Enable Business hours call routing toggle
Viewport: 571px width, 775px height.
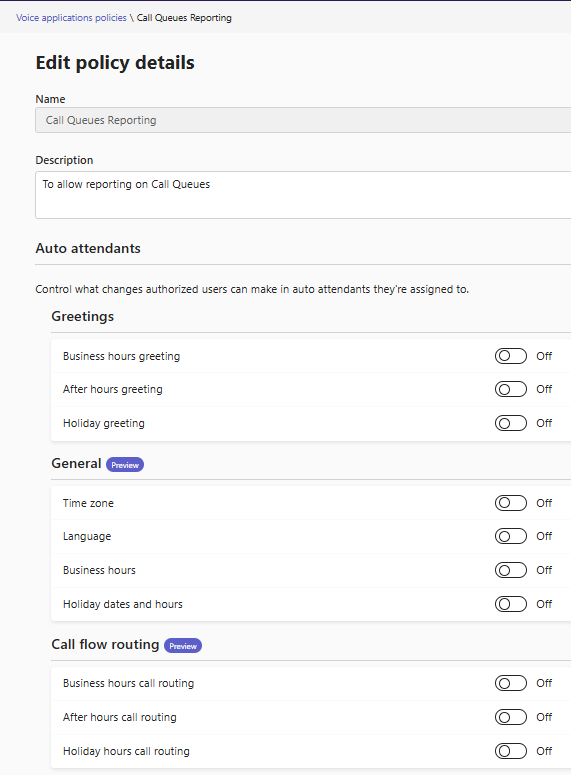click(511, 683)
